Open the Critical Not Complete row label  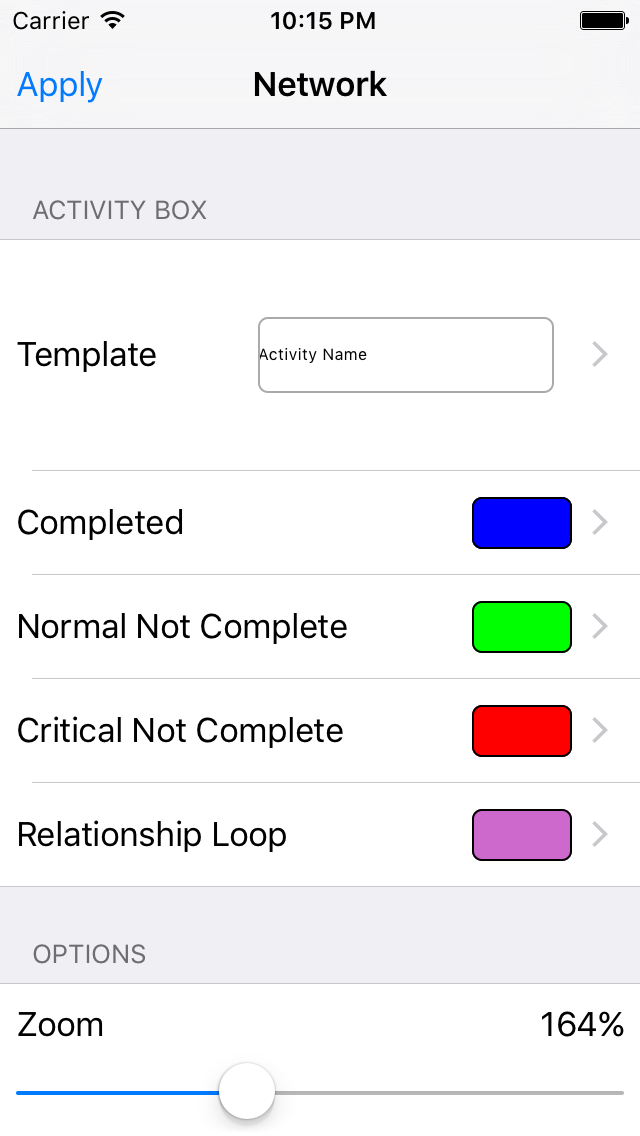pos(180,731)
